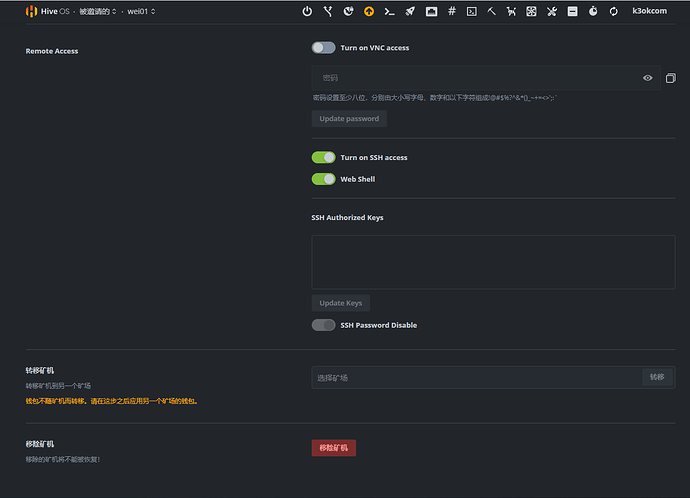Click the SSH Authorized Keys heading

click(347, 217)
